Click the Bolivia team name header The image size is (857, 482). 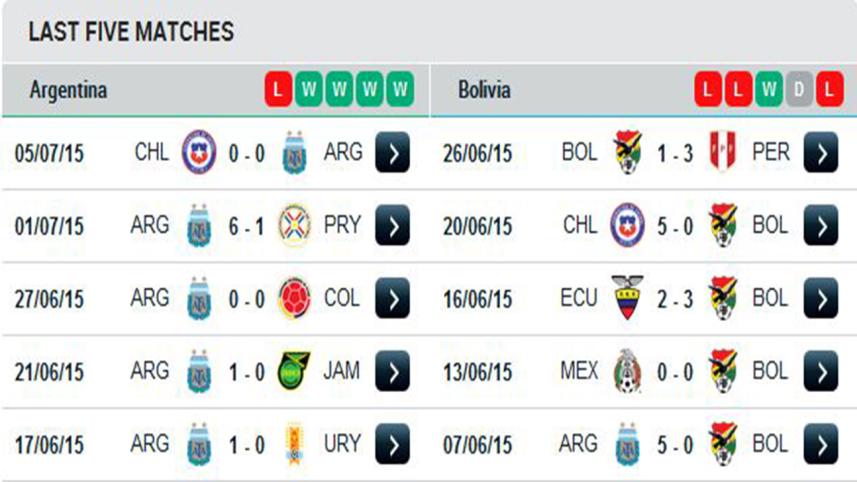(x=484, y=90)
